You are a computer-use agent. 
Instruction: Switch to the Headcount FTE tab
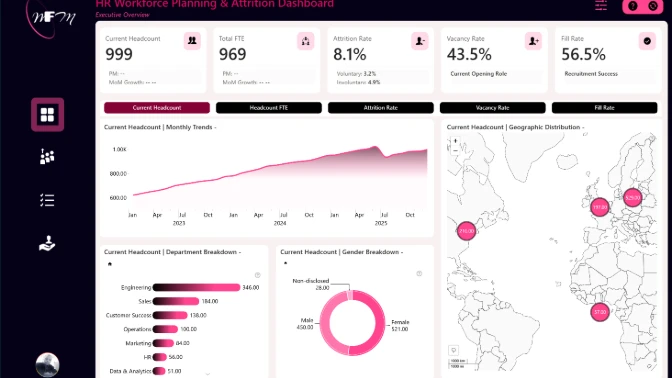tap(269, 108)
